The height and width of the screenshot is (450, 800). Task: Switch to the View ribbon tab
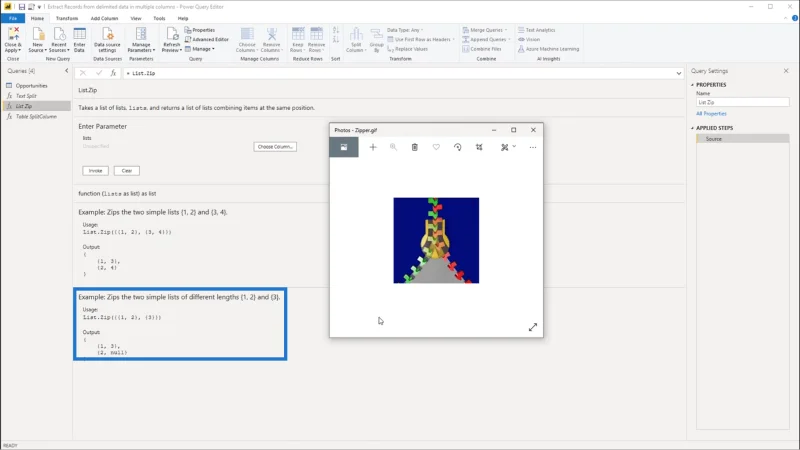[x=136, y=18]
